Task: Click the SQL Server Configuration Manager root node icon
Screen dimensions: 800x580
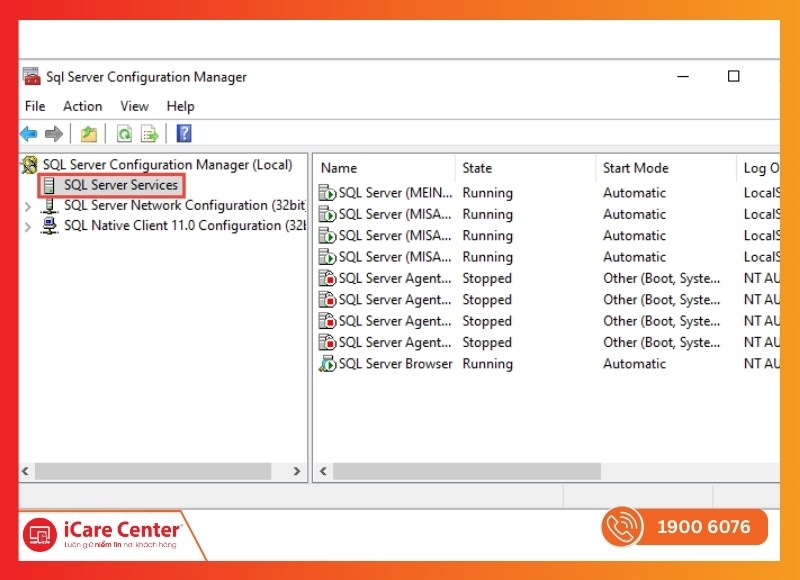Action: click(x=30, y=165)
